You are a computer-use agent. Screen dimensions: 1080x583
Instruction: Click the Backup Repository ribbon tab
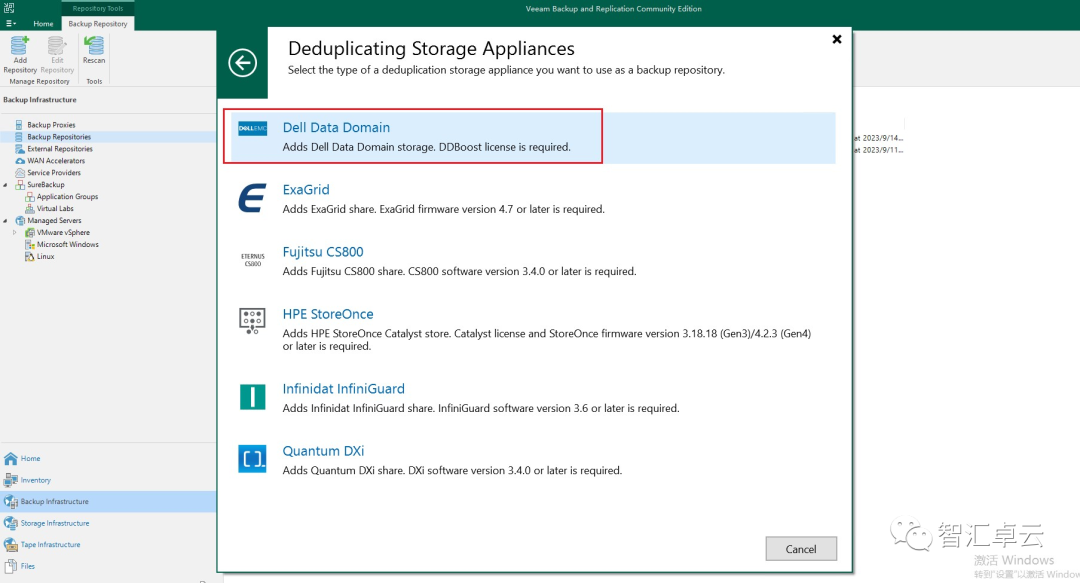pyautogui.click(x=97, y=24)
